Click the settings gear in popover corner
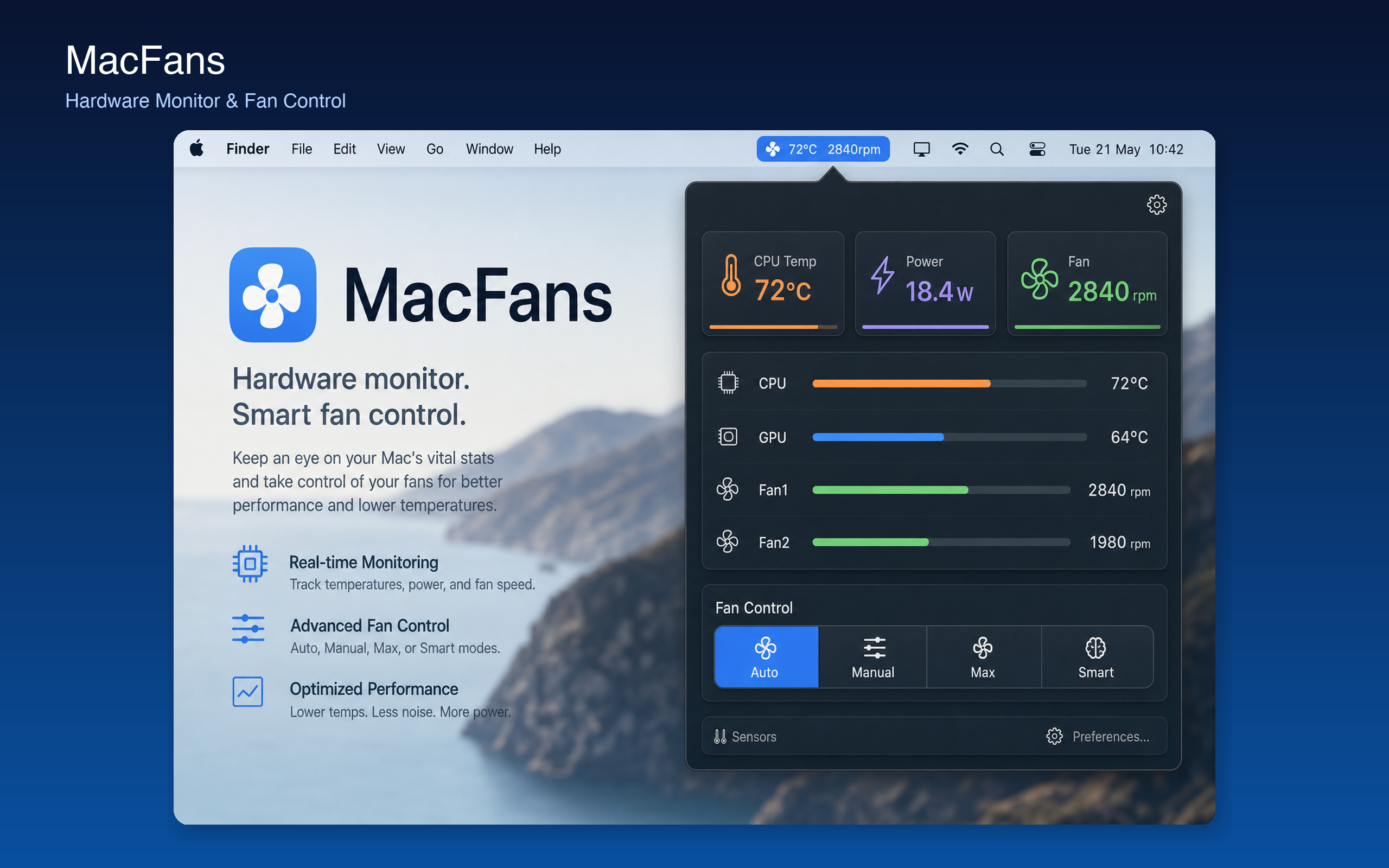Image resolution: width=1389 pixels, height=868 pixels. 1157,205
